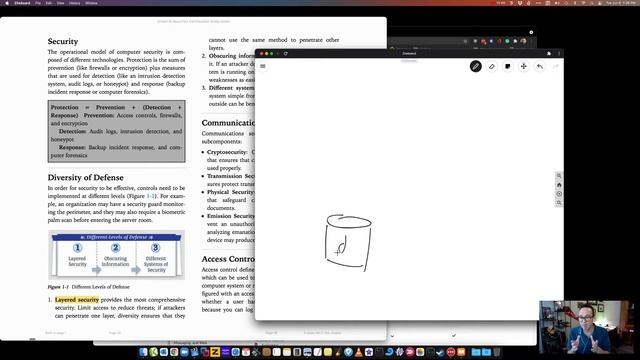The height and width of the screenshot is (360, 640).
Task: Open the History menu in the menu bar
Action: point(74,3)
